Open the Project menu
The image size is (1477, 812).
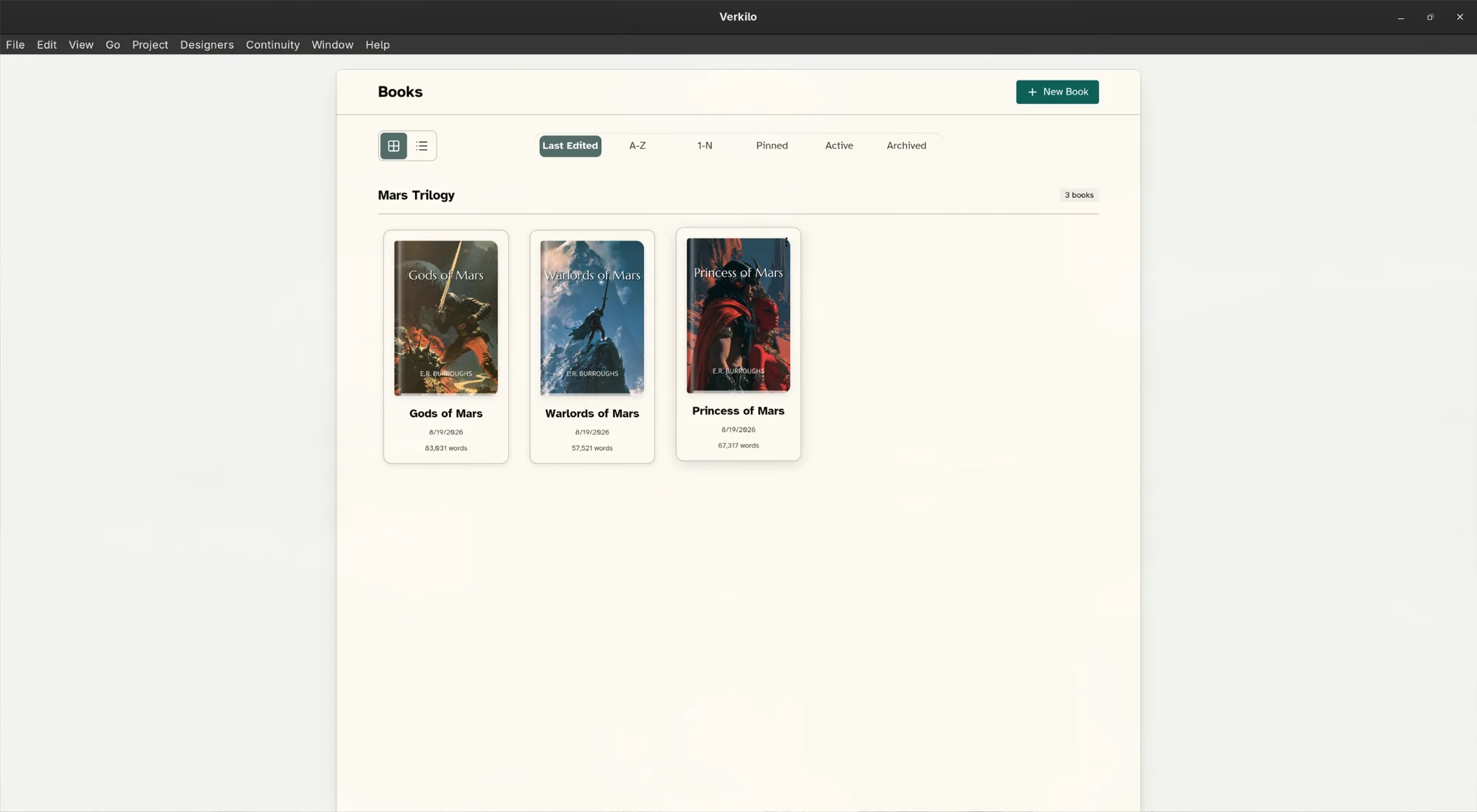coord(150,44)
